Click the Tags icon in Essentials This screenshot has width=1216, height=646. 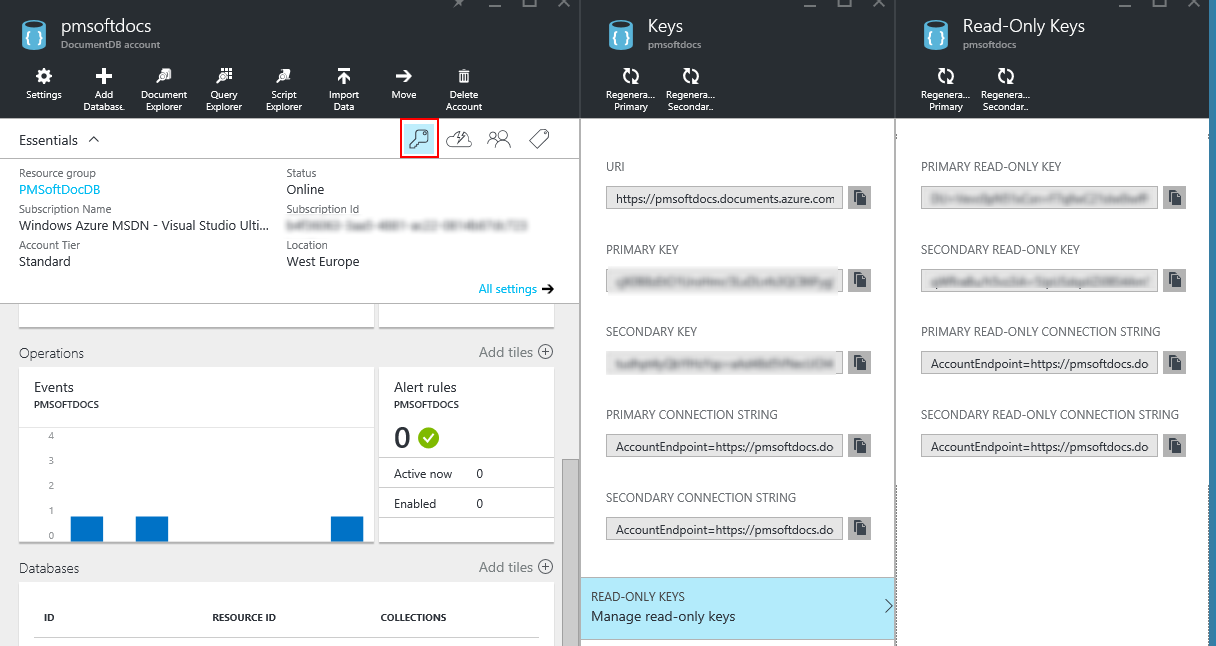click(539, 139)
